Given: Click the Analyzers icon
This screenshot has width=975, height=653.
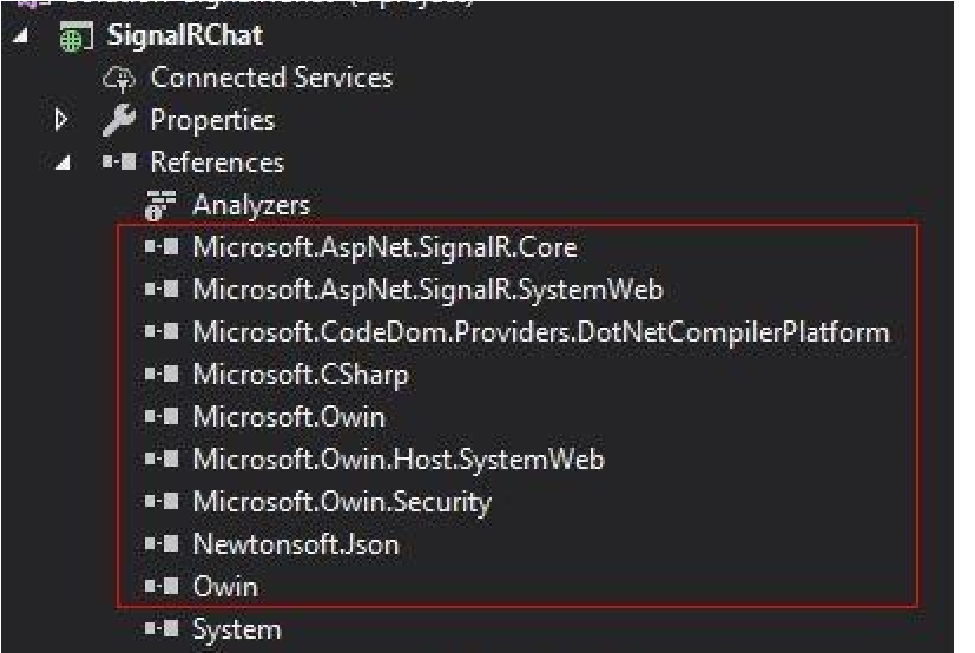Looking at the screenshot, I should [x=160, y=206].
